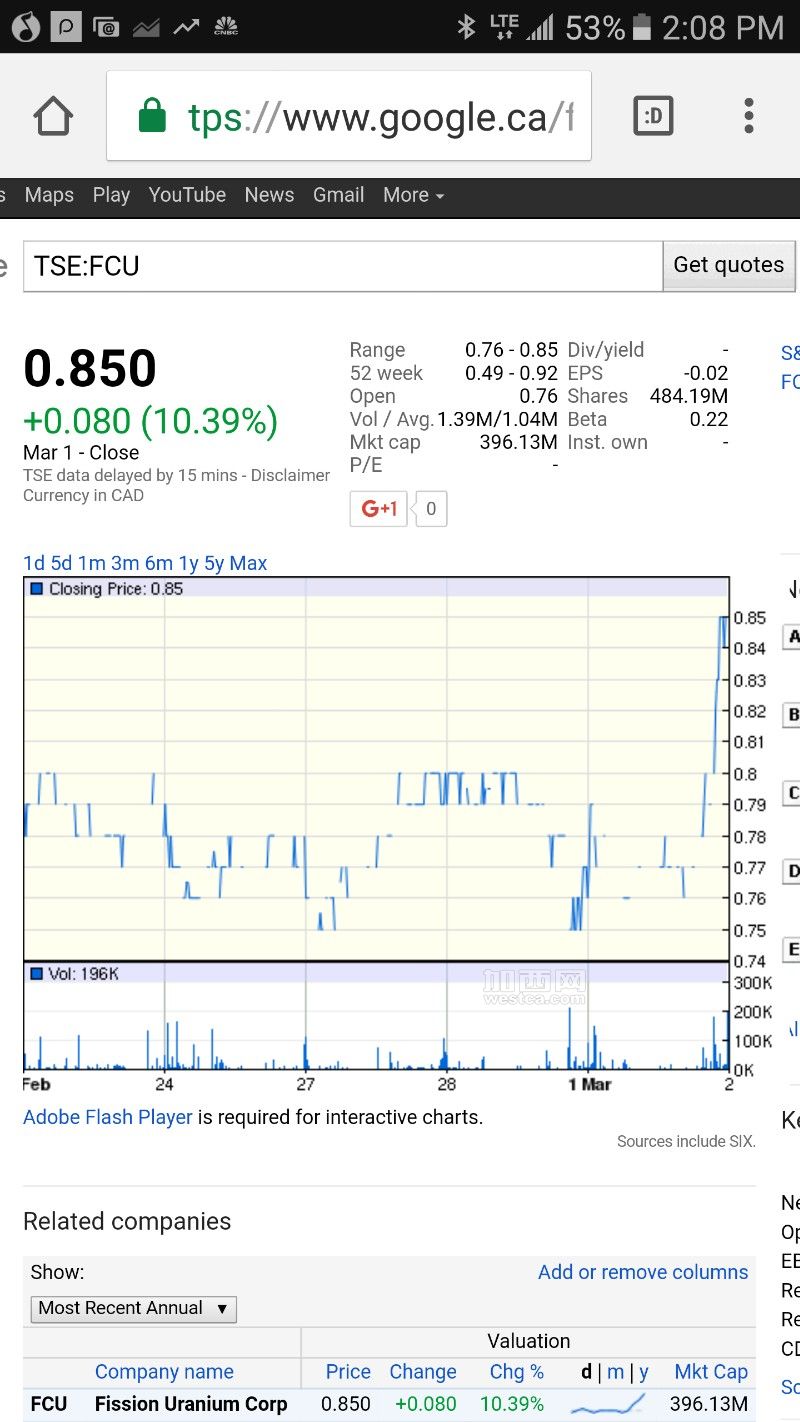Click the 0.850 current price
This screenshot has width=800, height=1422.
90,368
